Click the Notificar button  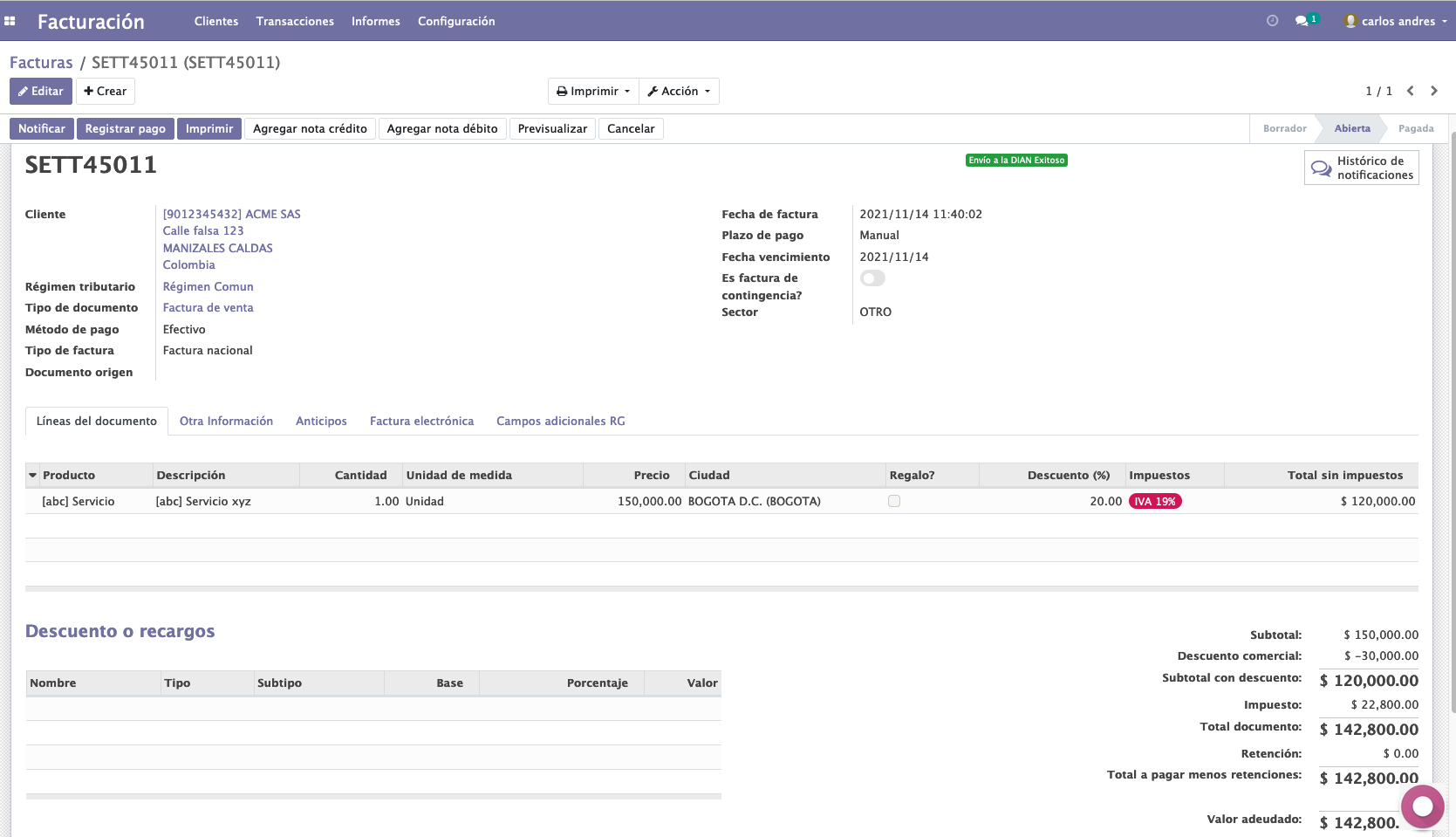coord(42,128)
